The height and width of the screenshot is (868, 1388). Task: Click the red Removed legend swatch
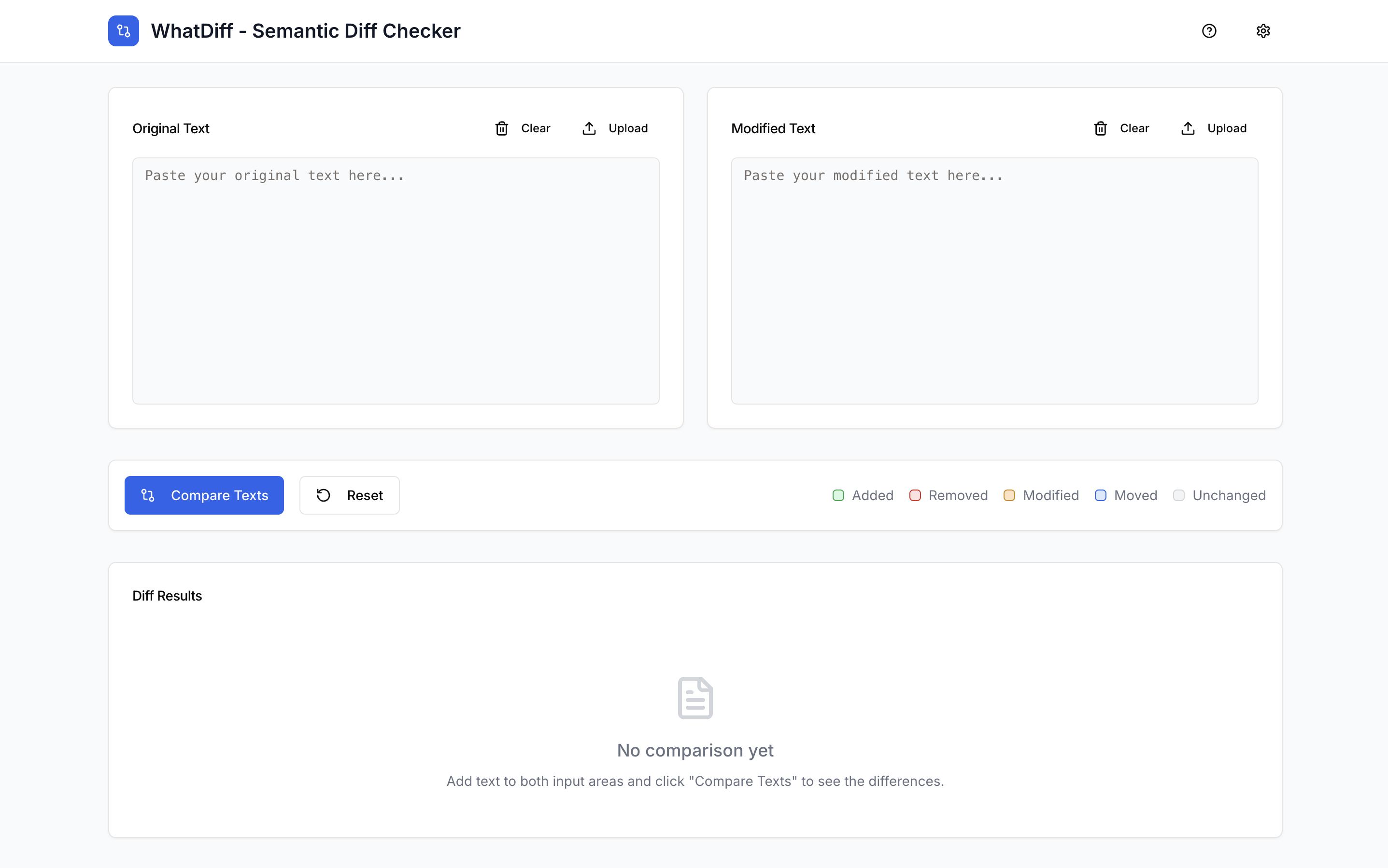coord(915,495)
